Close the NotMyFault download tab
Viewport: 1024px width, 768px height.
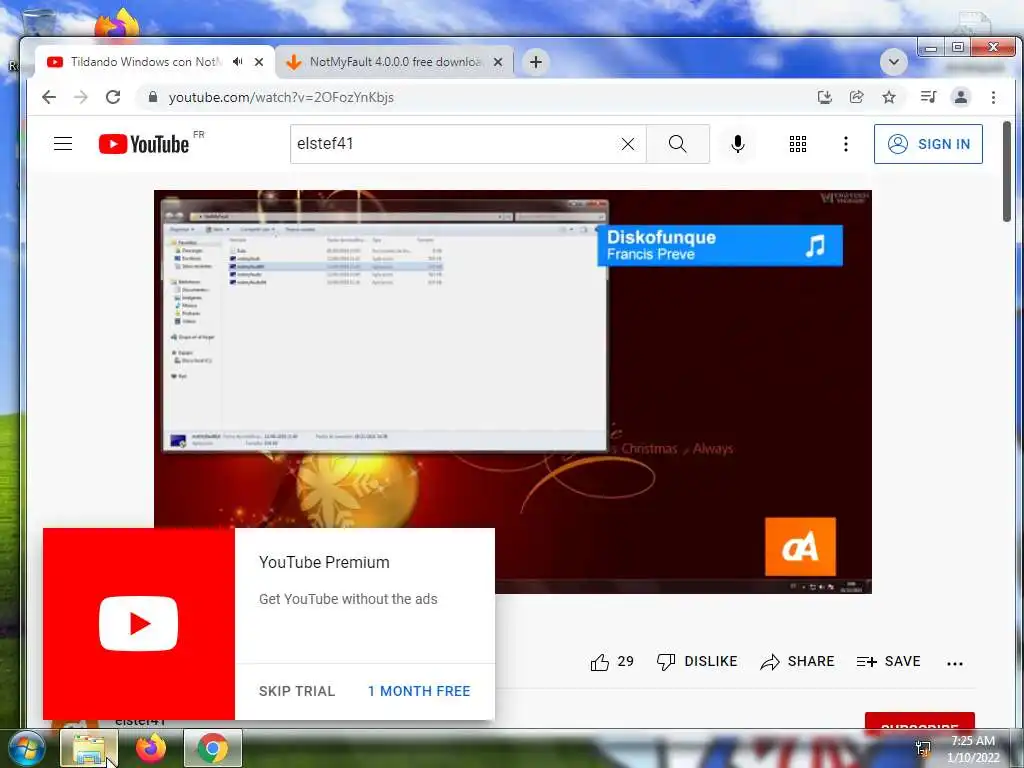tap(498, 62)
